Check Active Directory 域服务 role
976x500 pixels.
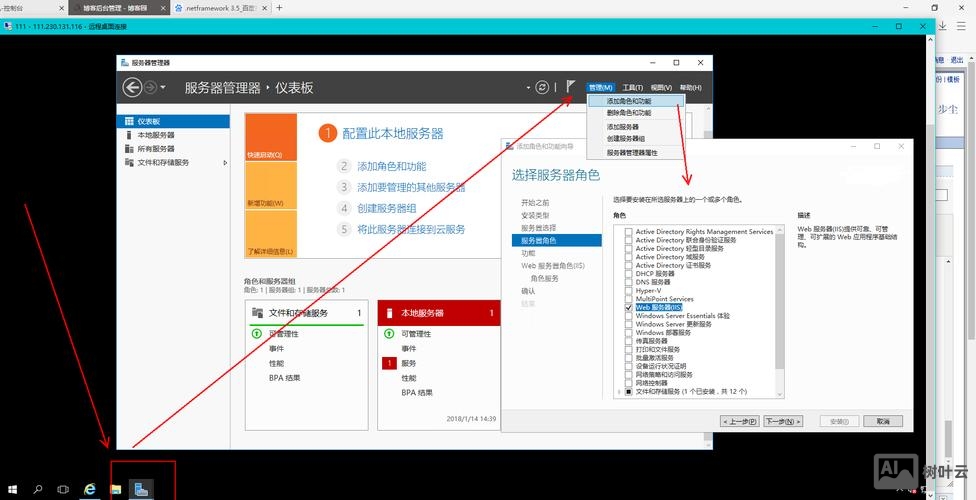(629, 257)
